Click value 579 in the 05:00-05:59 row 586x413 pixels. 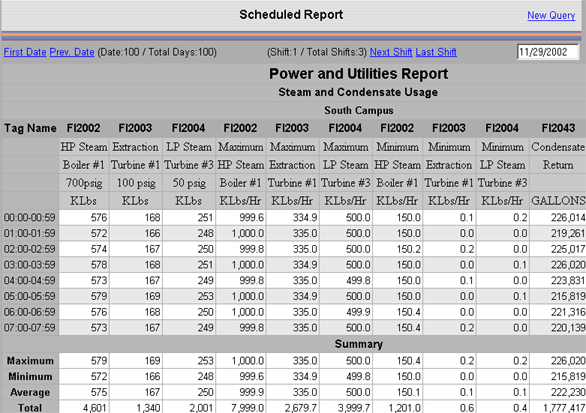[99, 296]
